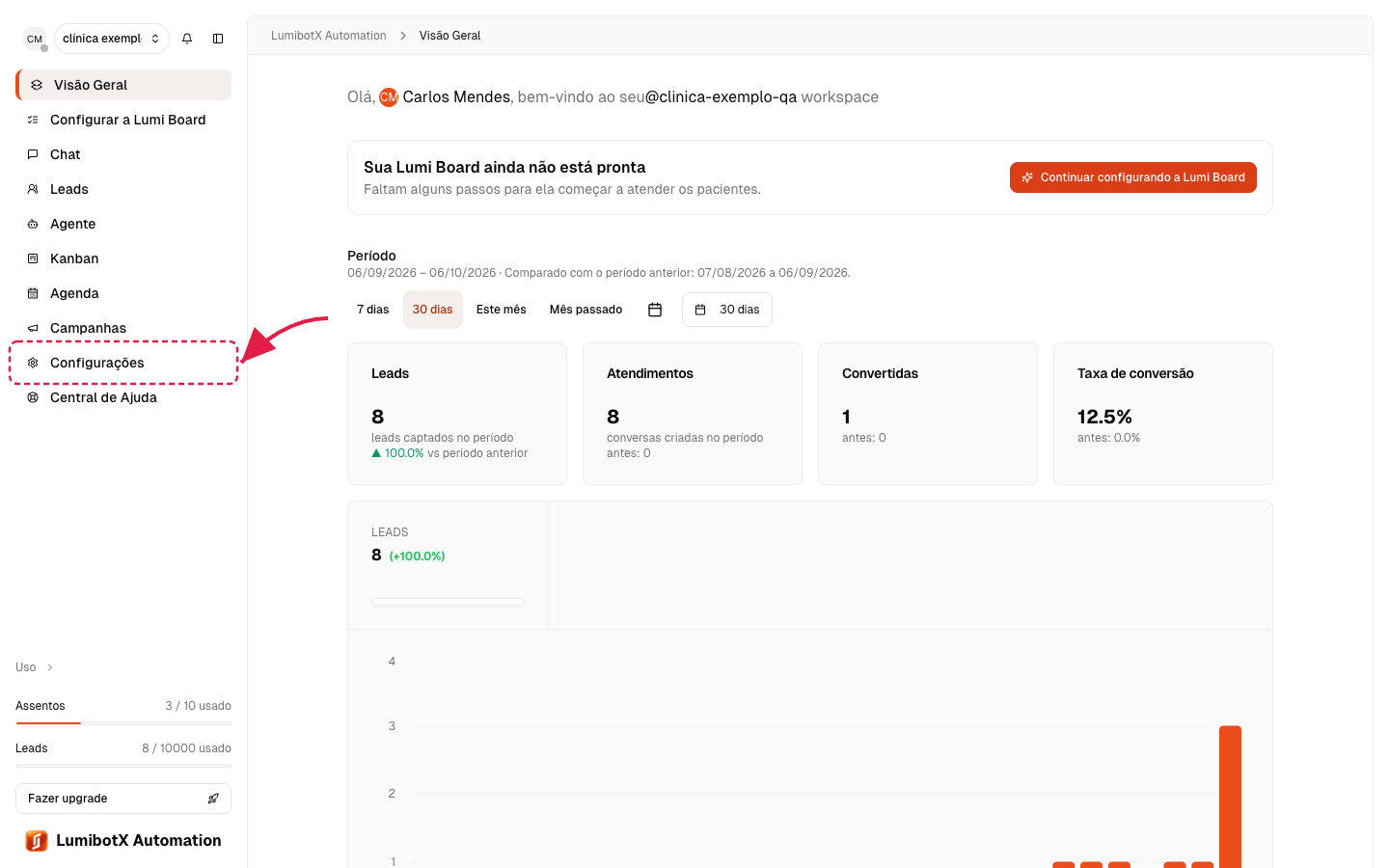This screenshot has height=868, width=1389.
Task: Click the Agente robot icon
Action: 33,224
